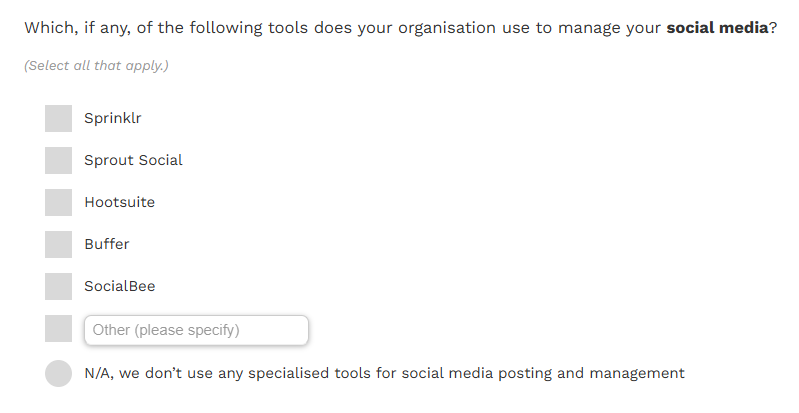Click the bold 'social media' text in the question
This screenshot has width=799, height=413.
717,28
